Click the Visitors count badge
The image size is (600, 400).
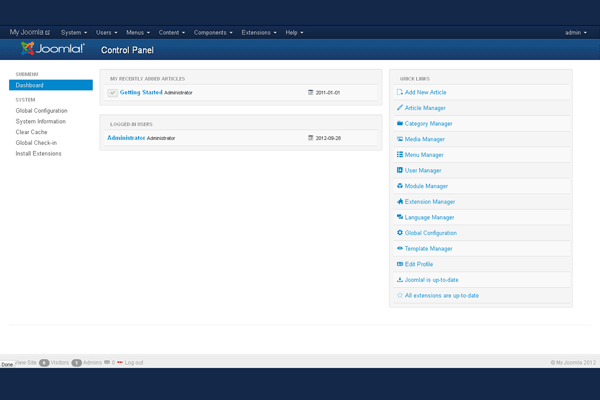[44, 362]
